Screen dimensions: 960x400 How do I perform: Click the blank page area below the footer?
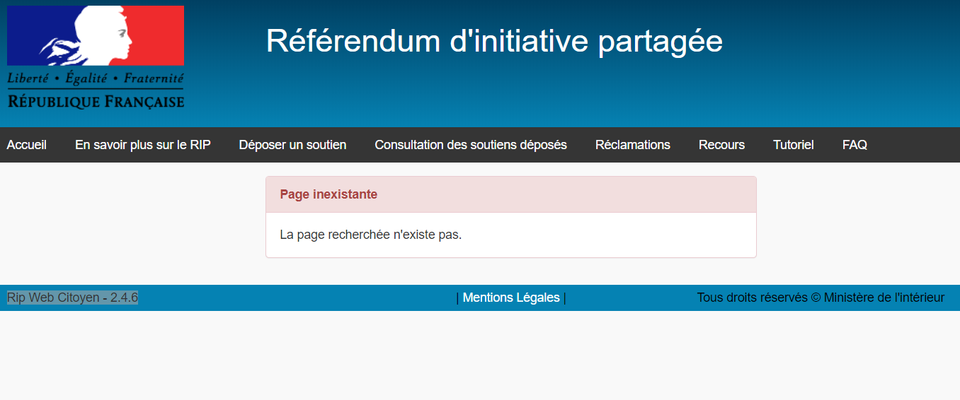480,360
